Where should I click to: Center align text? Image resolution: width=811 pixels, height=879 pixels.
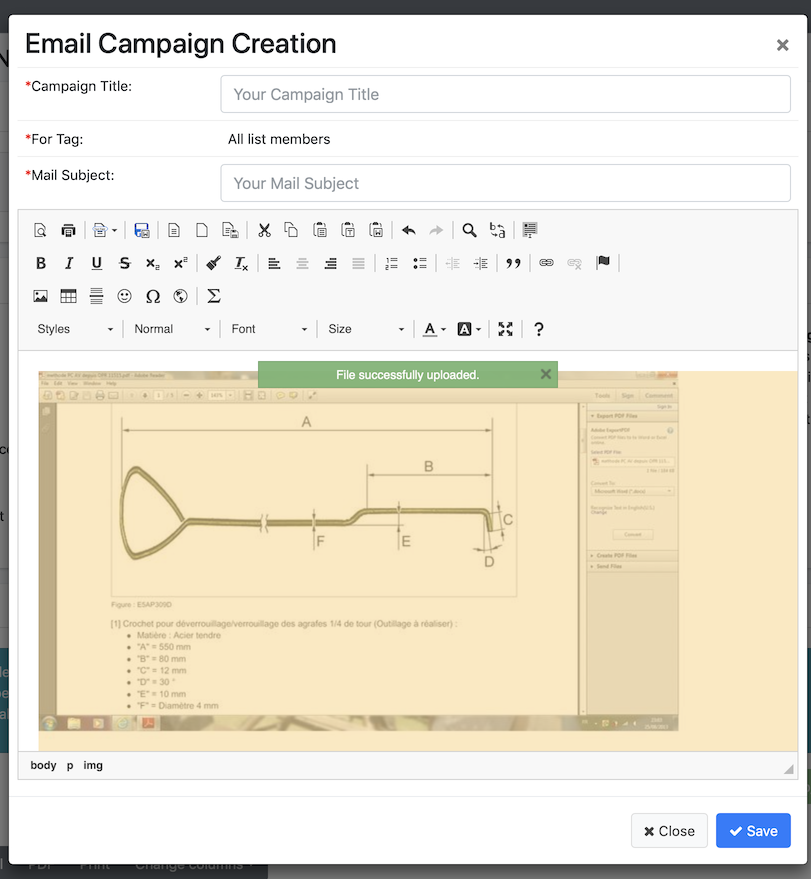point(302,263)
